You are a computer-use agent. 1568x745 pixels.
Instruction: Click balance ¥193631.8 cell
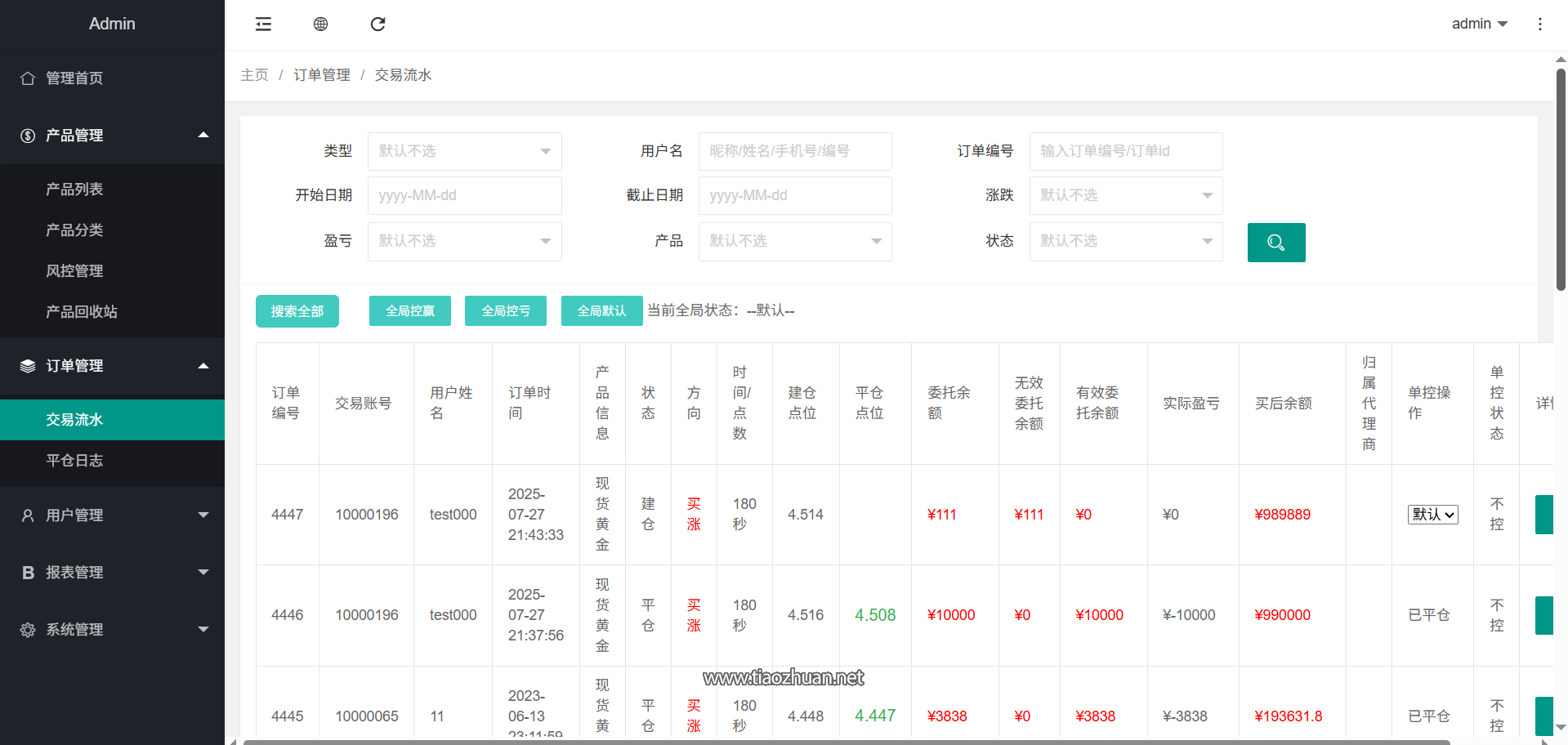pyautogui.click(x=1289, y=716)
